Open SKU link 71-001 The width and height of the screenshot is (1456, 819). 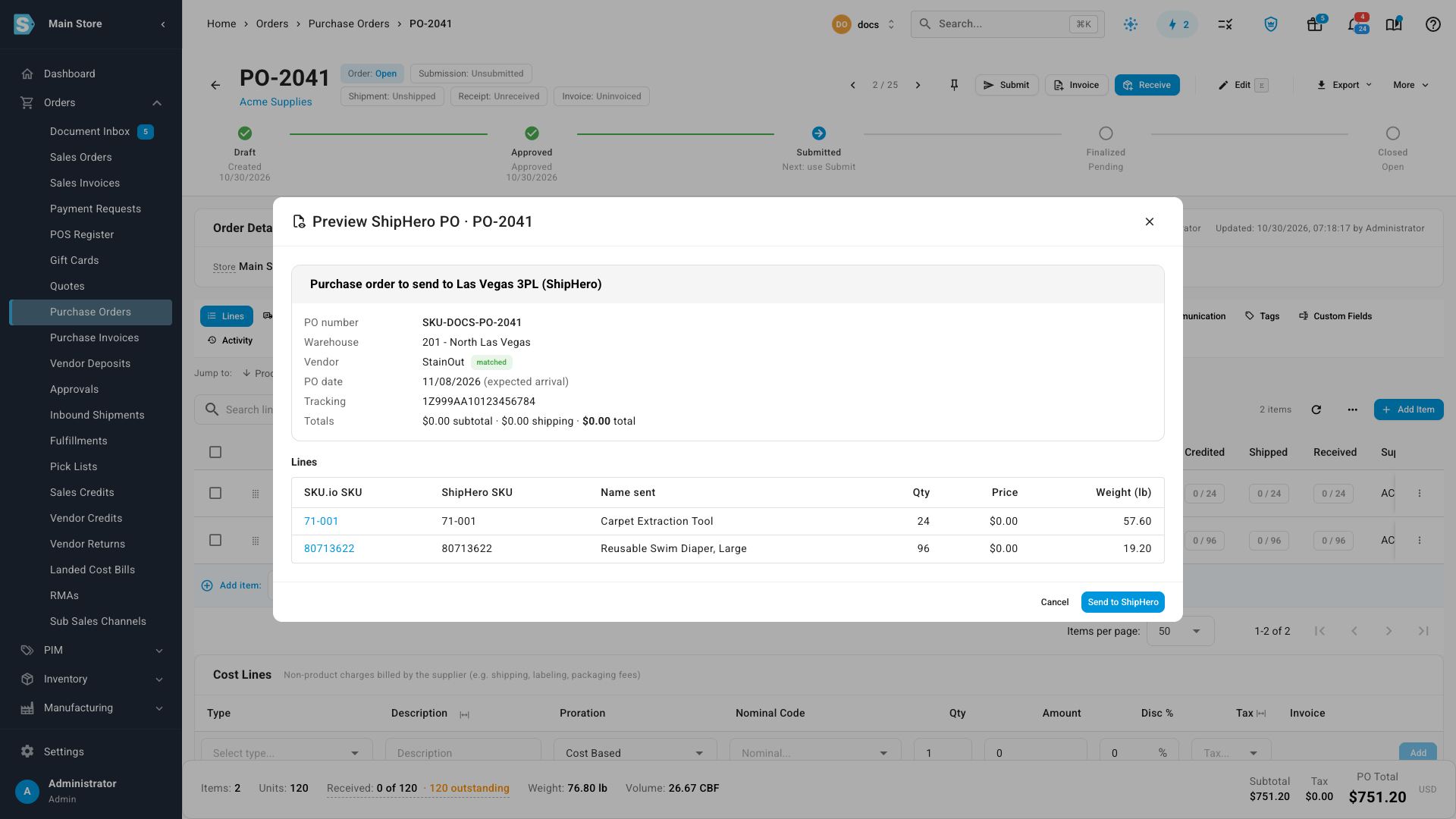pyautogui.click(x=321, y=521)
